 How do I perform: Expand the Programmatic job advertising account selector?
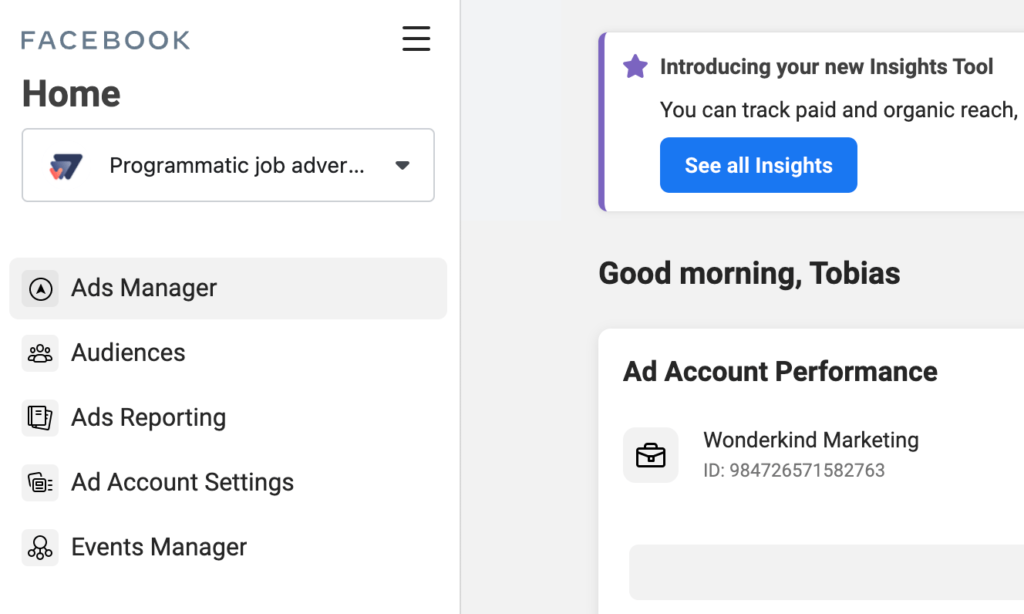pyautogui.click(x=236, y=166)
